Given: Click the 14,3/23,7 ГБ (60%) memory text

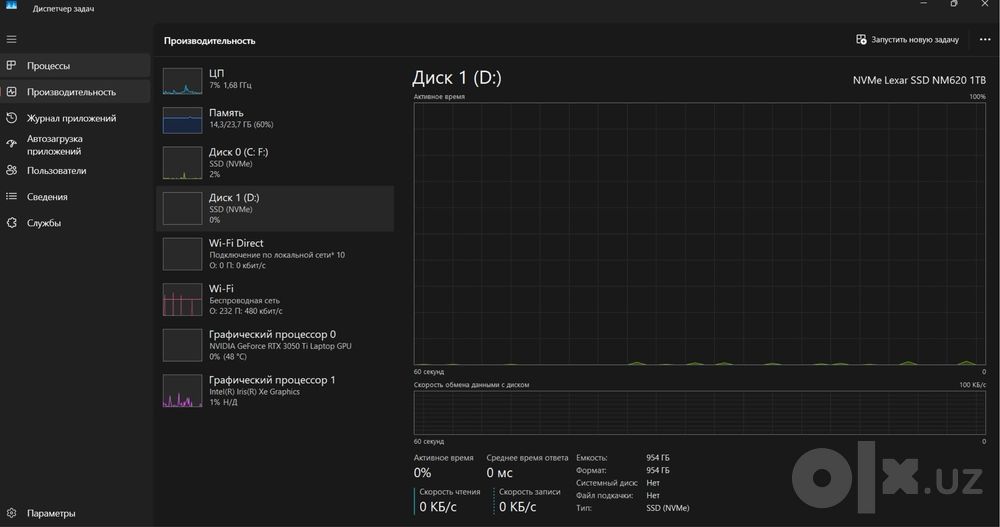Looking at the screenshot, I should (x=241, y=125).
